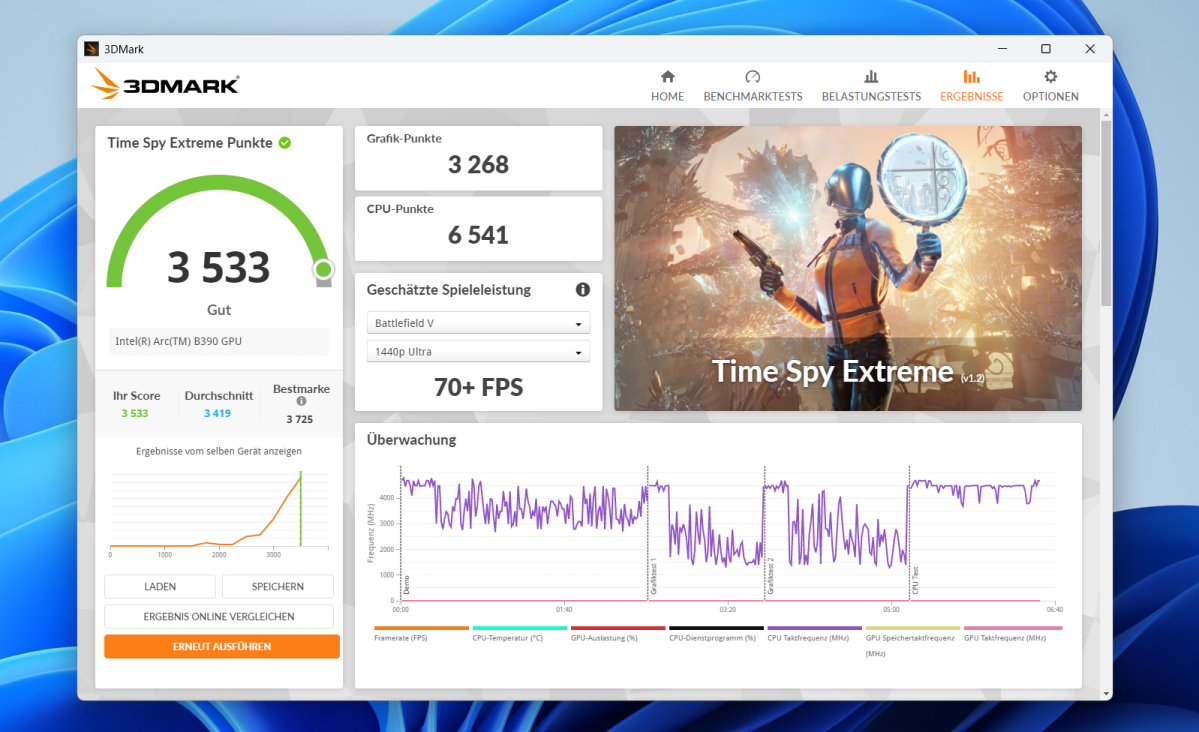The image size is (1199, 732).
Task: Click the scrollbar down arrow
Action: pyautogui.click(x=1106, y=694)
